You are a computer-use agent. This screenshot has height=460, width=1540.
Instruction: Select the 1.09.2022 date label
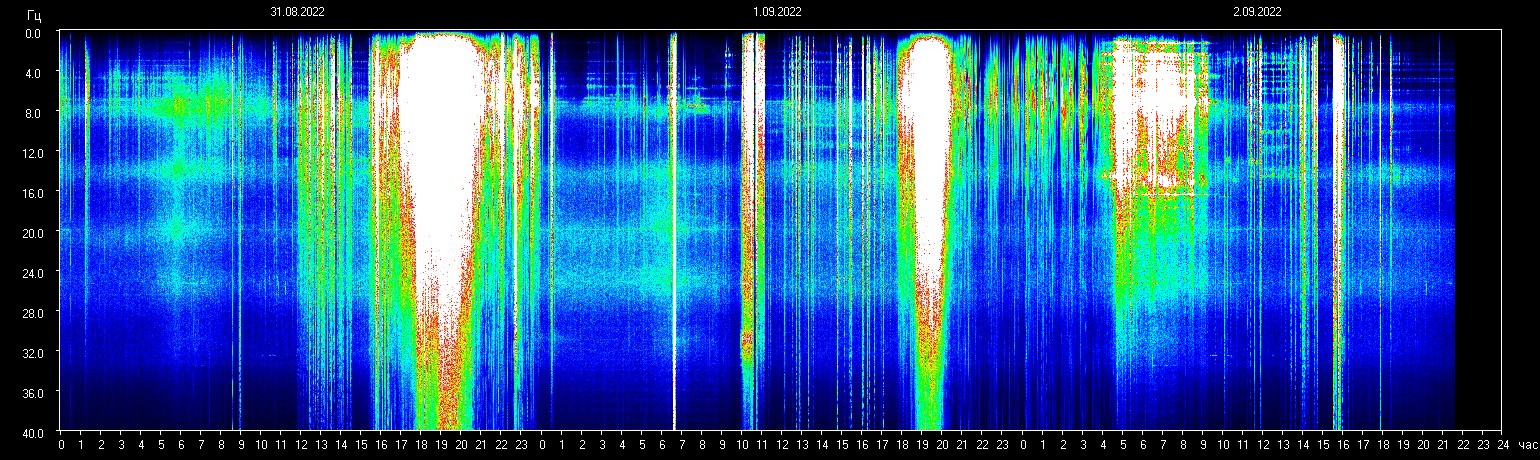click(777, 12)
